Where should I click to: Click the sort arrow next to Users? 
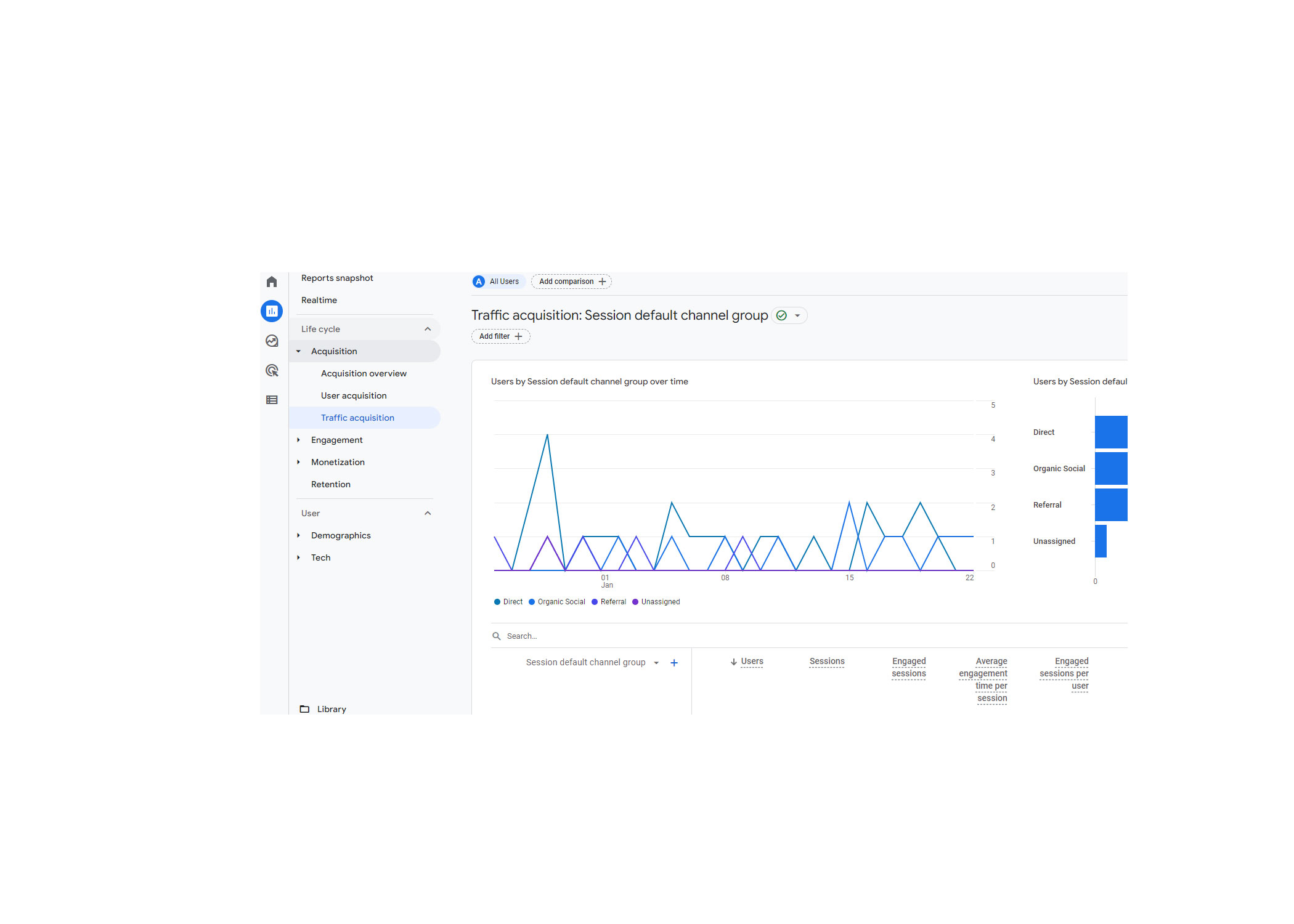pyautogui.click(x=734, y=662)
